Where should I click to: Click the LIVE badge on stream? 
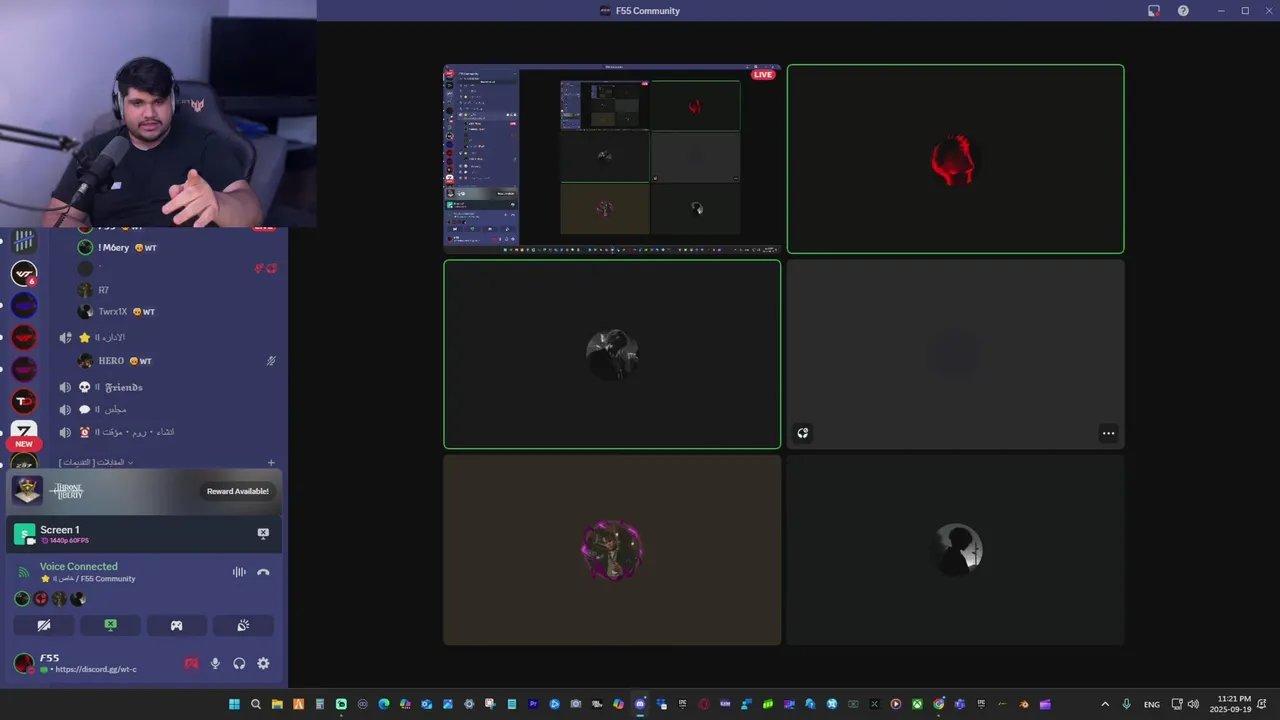point(763,75)
